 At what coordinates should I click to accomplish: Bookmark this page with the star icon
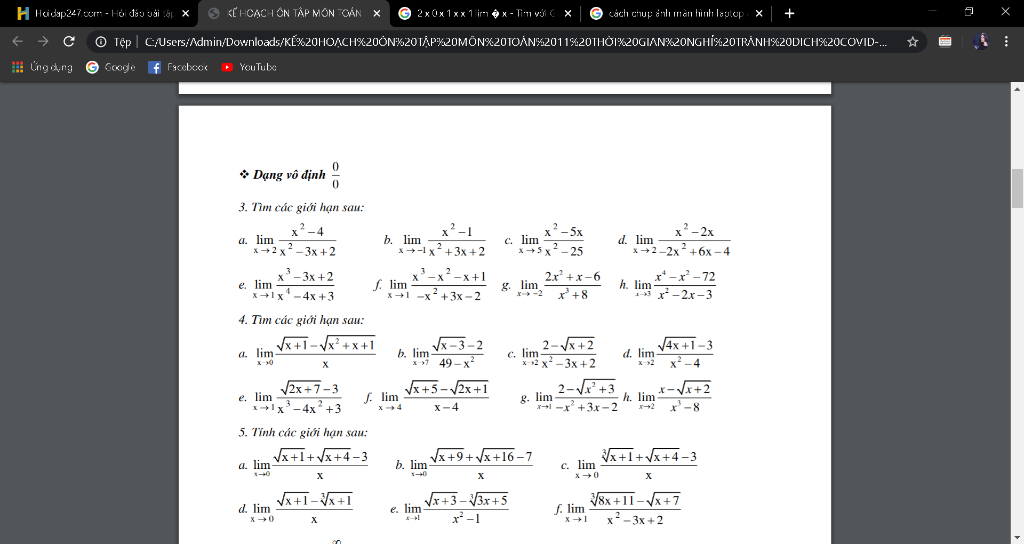[x=912, y=42]
